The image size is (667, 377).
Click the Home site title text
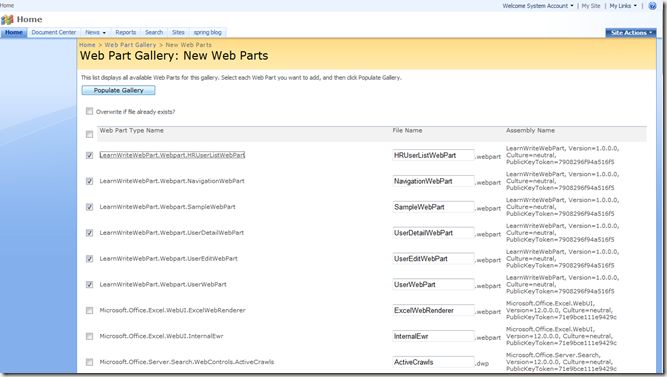click(x=29, y=20)
